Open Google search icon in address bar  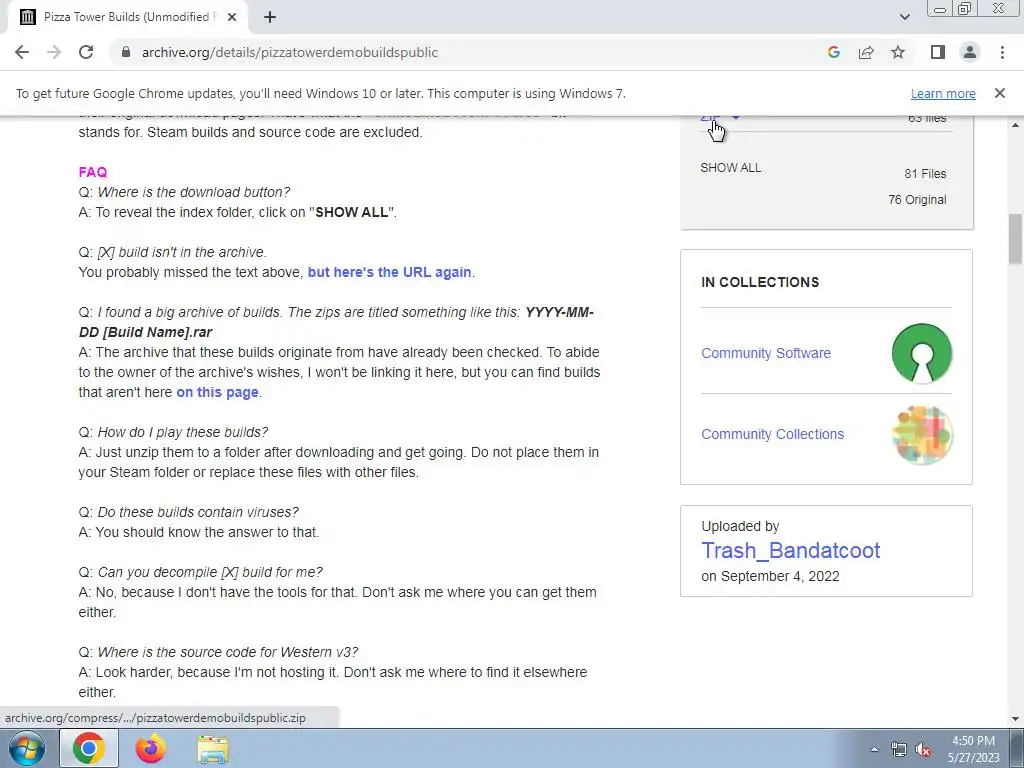(833, 52)
